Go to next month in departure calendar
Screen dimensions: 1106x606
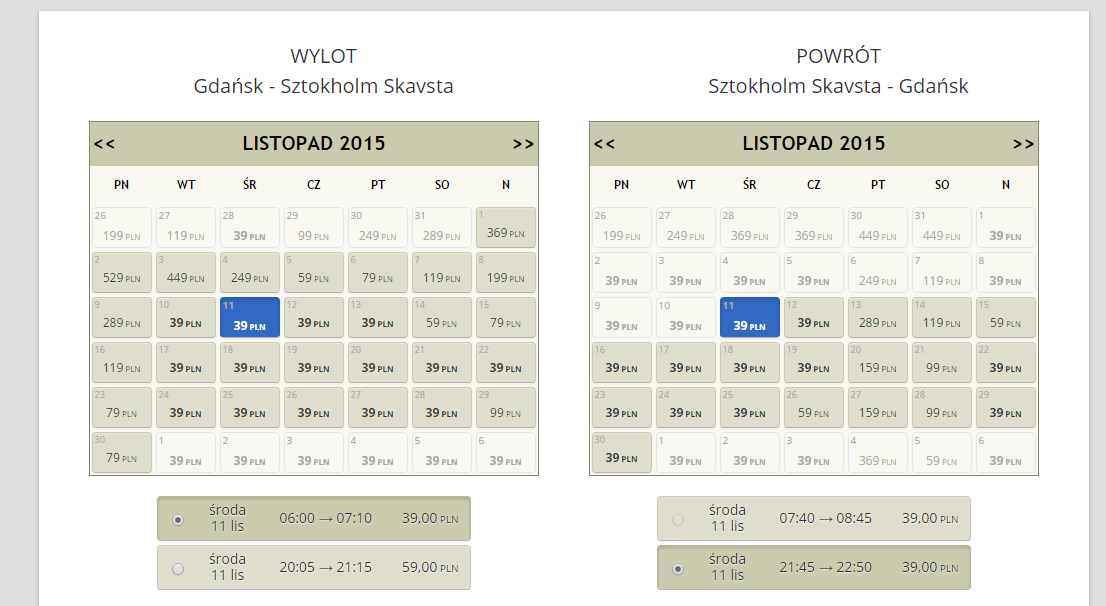[523, 144]
